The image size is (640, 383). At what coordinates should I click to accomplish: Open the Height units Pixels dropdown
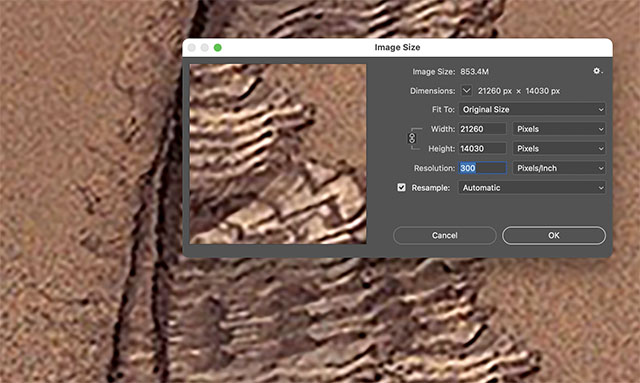[559, 149]
